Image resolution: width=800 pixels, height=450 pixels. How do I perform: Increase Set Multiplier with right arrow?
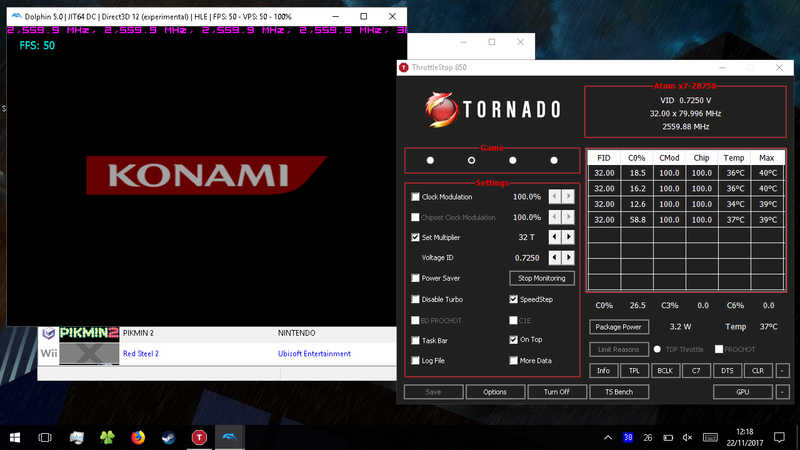[568, 237]
